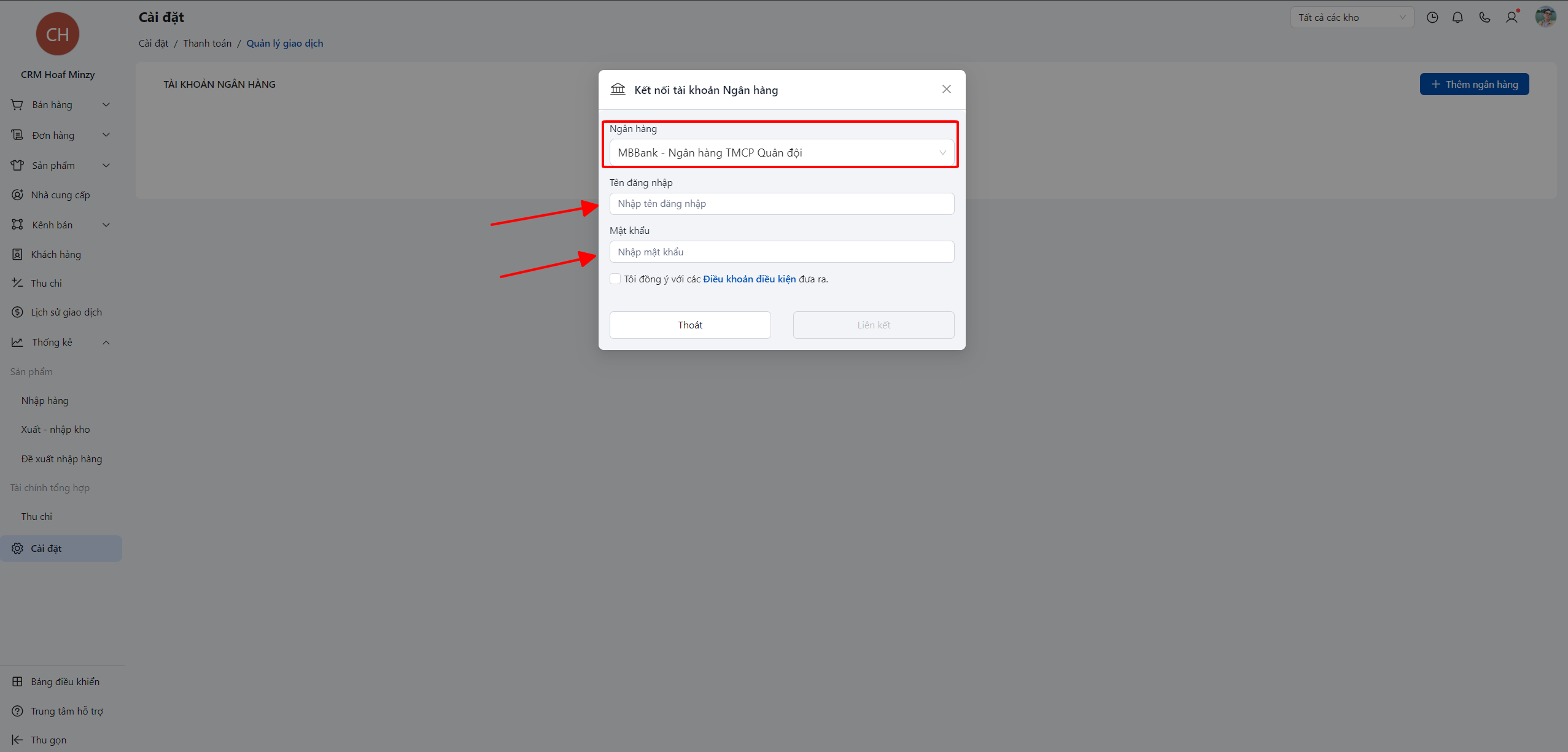1568x752 pixels.
Task: Click the phone call icon
Action: click(x=1485, y=17)
